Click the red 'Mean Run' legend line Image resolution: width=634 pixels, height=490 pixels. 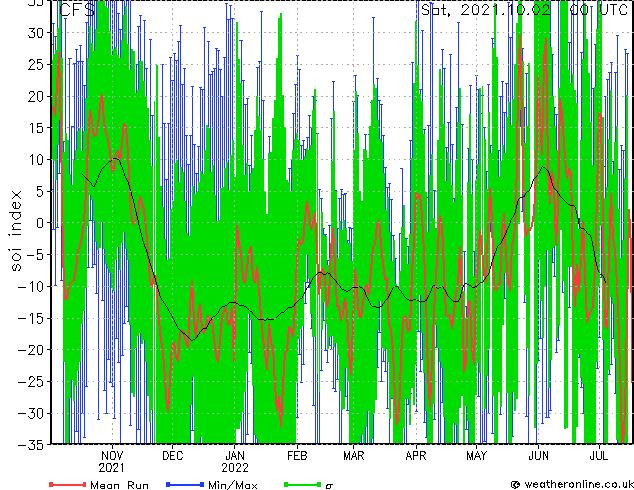pos(68,484)
